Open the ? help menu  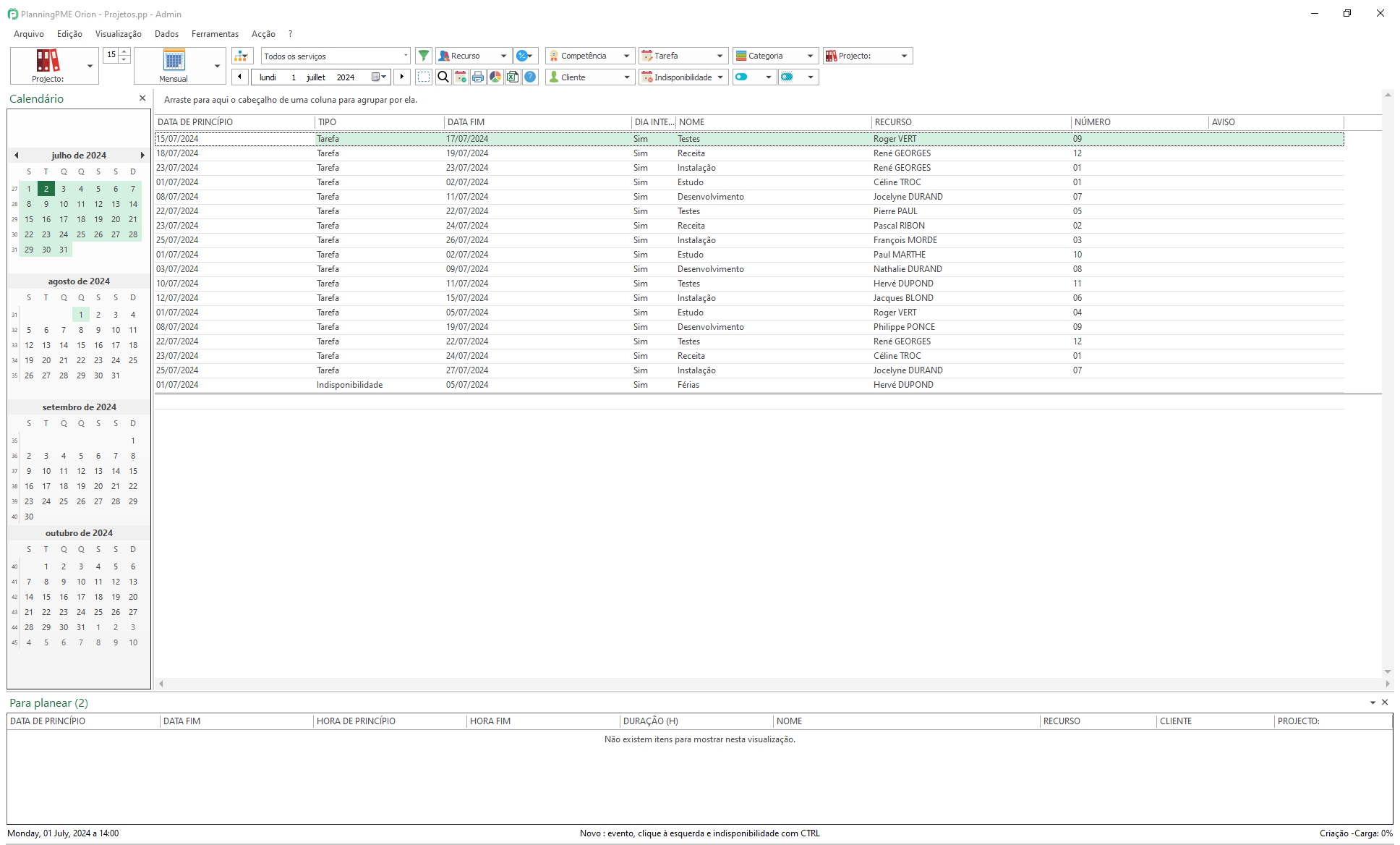point(290,34)
